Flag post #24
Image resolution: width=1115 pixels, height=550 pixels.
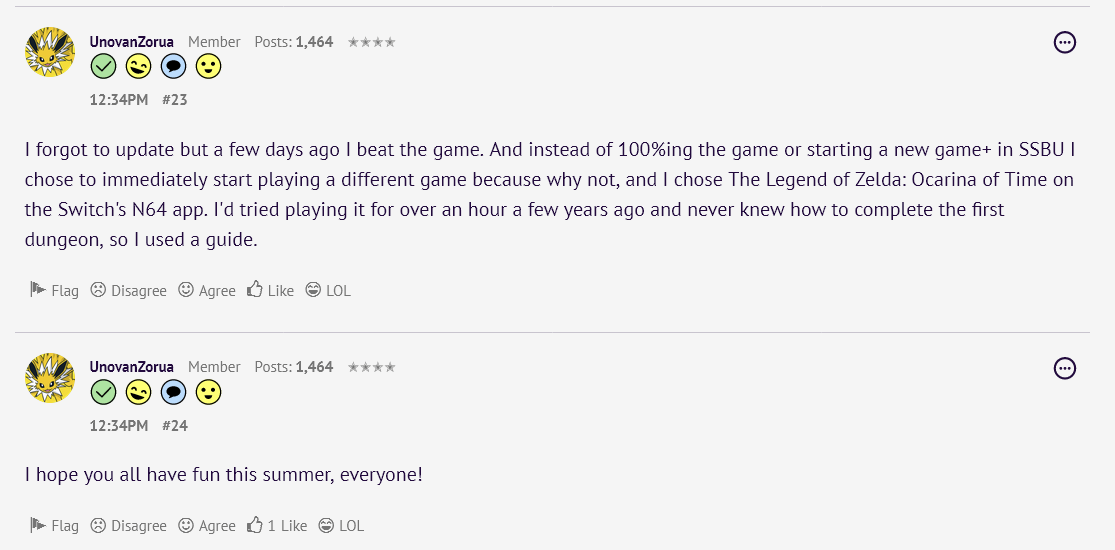pyautogui.click(x=54, y=525)
